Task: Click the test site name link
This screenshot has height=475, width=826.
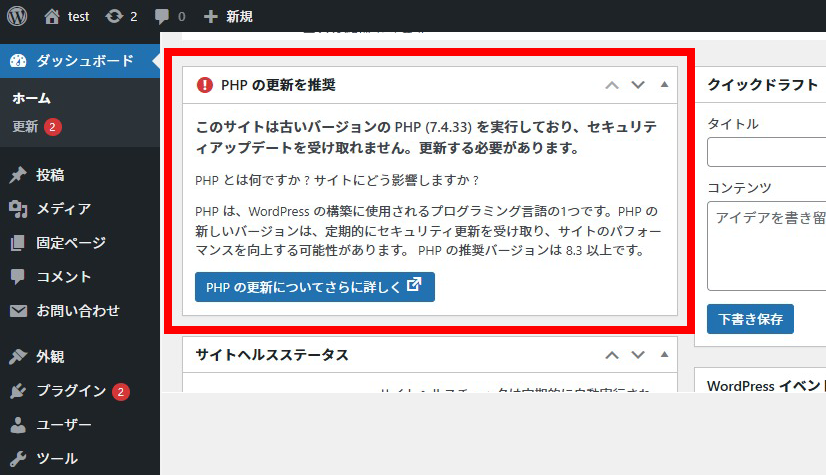Action: 78,17
